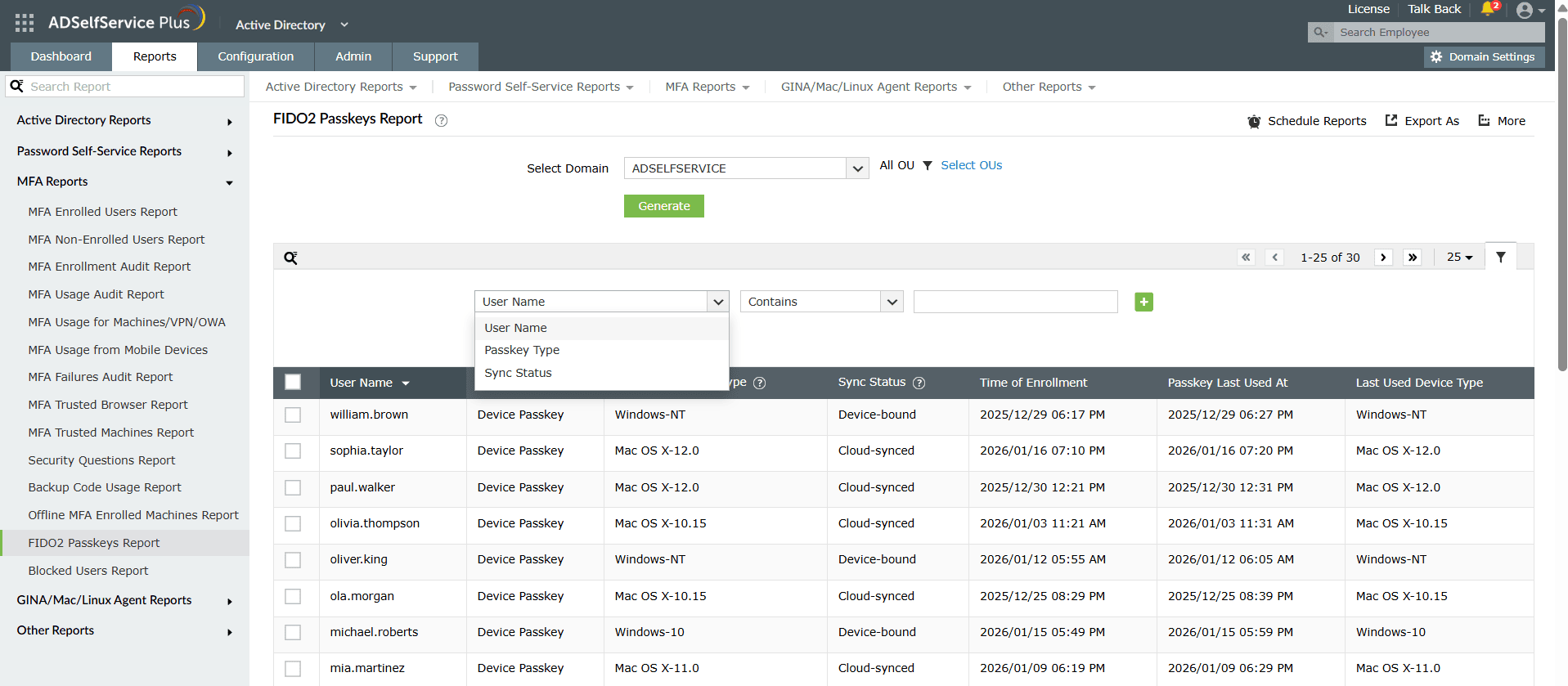This screenshot has width=1568, height=686.
Task: Open the User Name filter field dropdown
Action: click(x=601, y=302)
